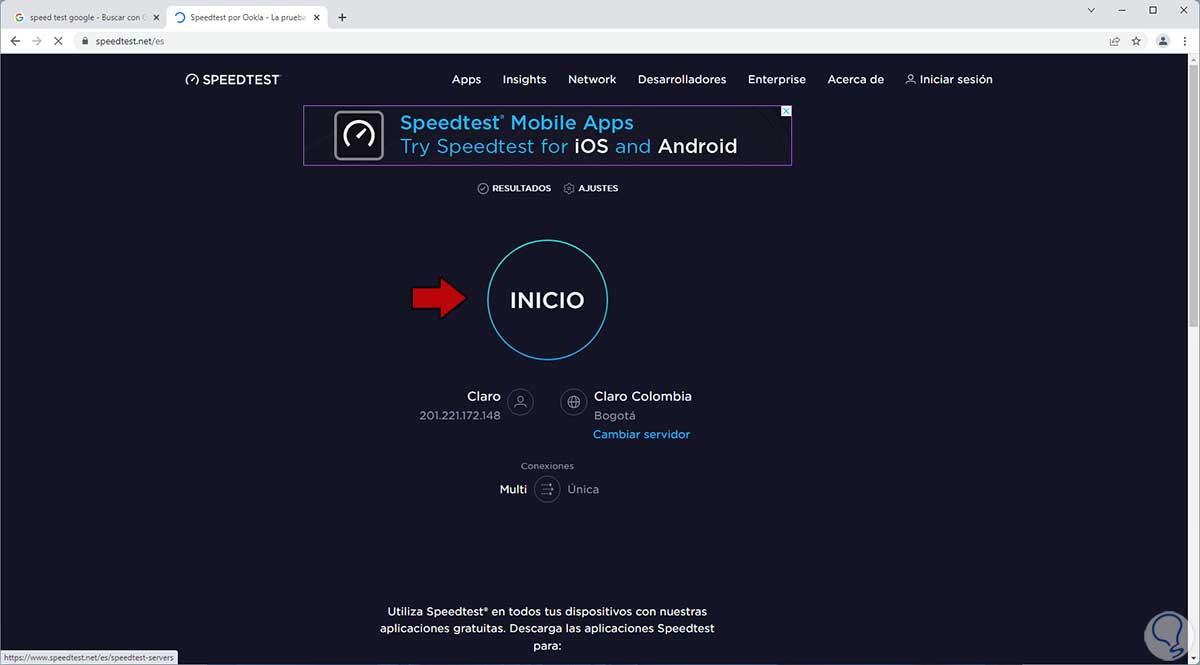
Task: Click the Conexiones label
Action: pos(547,466)
